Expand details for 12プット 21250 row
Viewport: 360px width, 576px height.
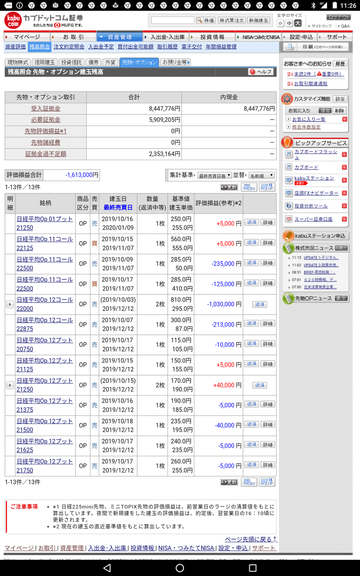[x=10, y=385]
